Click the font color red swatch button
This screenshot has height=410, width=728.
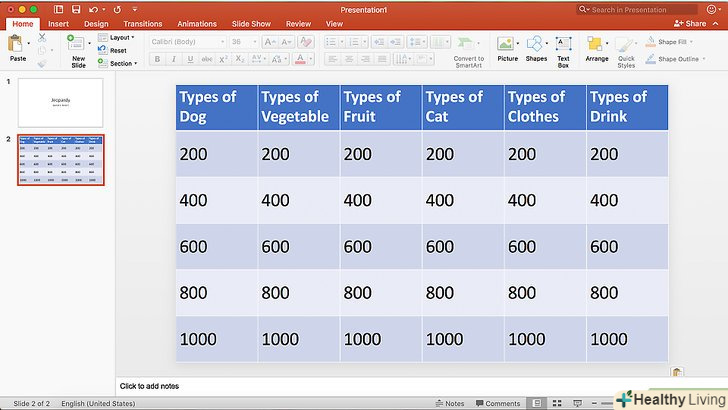pyautogui.click(x=300, y=59)
